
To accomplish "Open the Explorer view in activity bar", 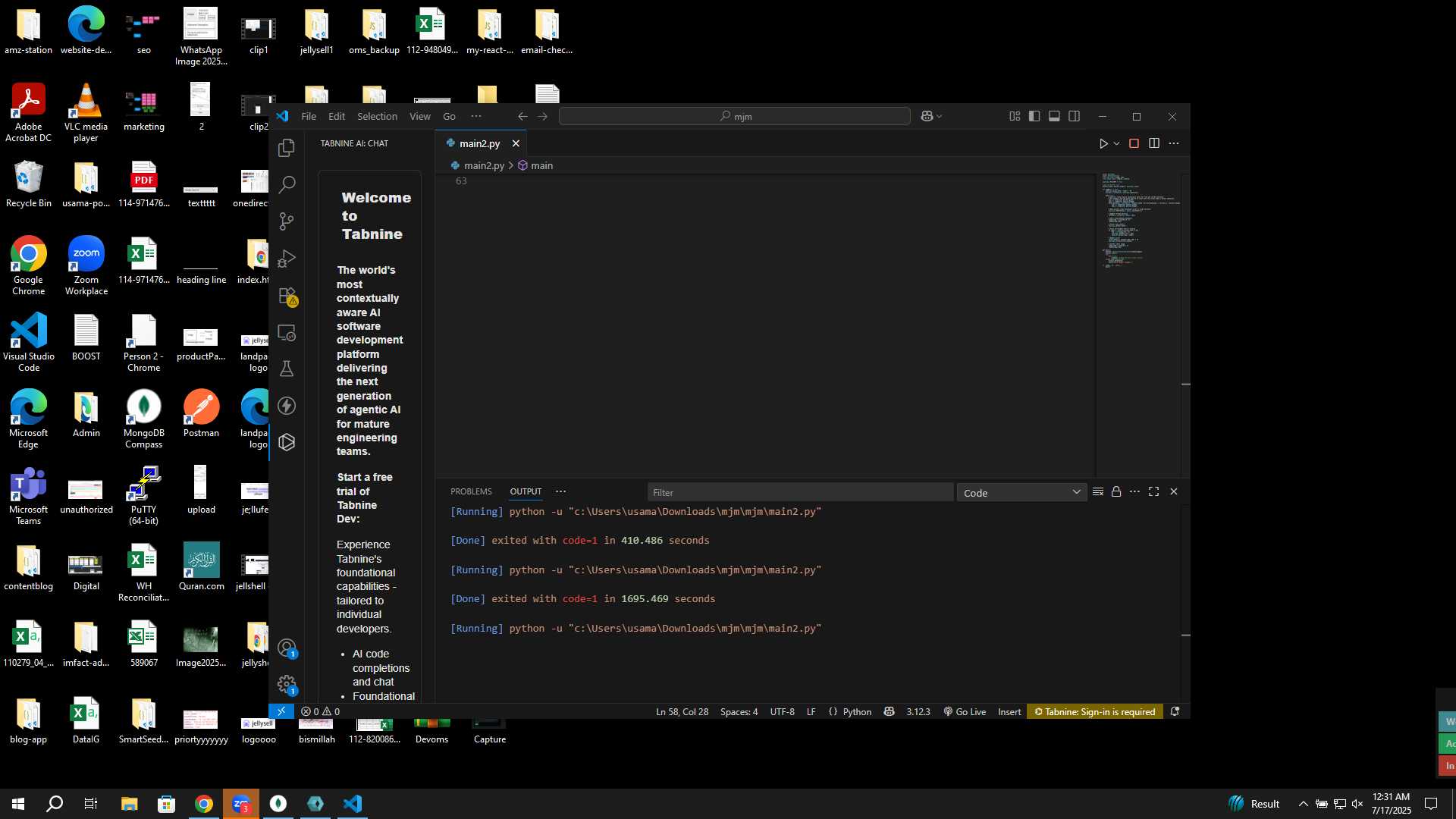I will coord(287,148).
